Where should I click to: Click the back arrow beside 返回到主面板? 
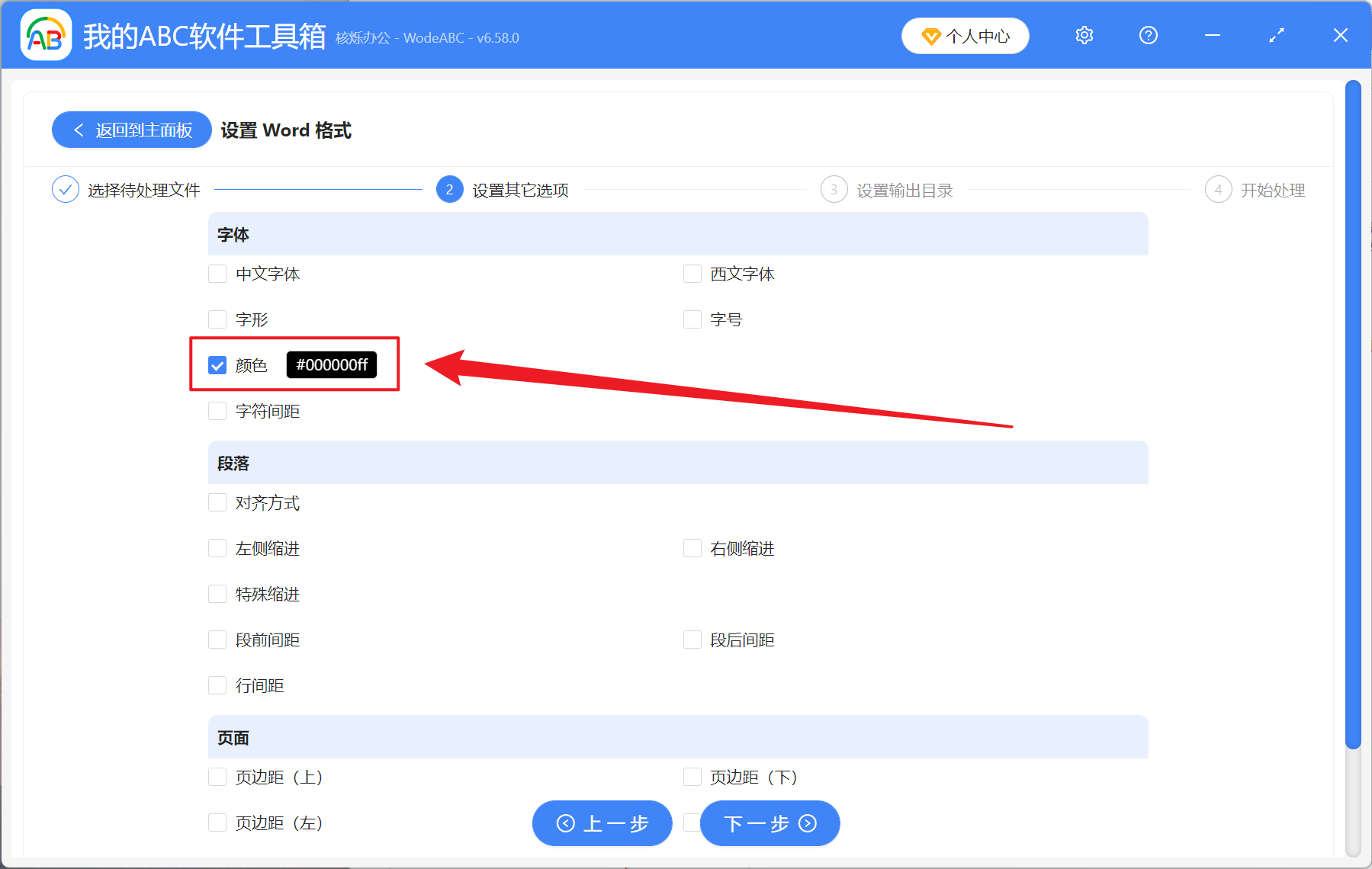pyautogui.click(x=79, y=130)
